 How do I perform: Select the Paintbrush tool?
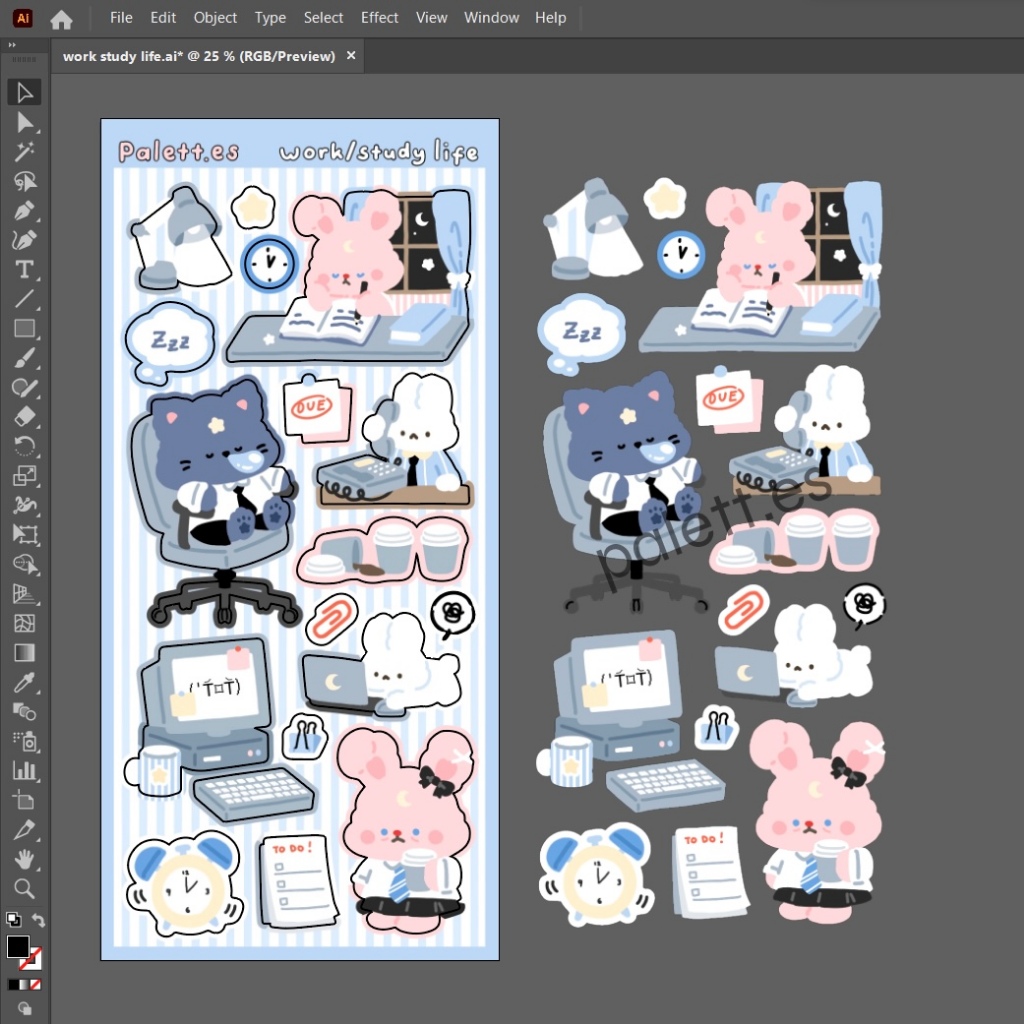[x=24, y=358]
